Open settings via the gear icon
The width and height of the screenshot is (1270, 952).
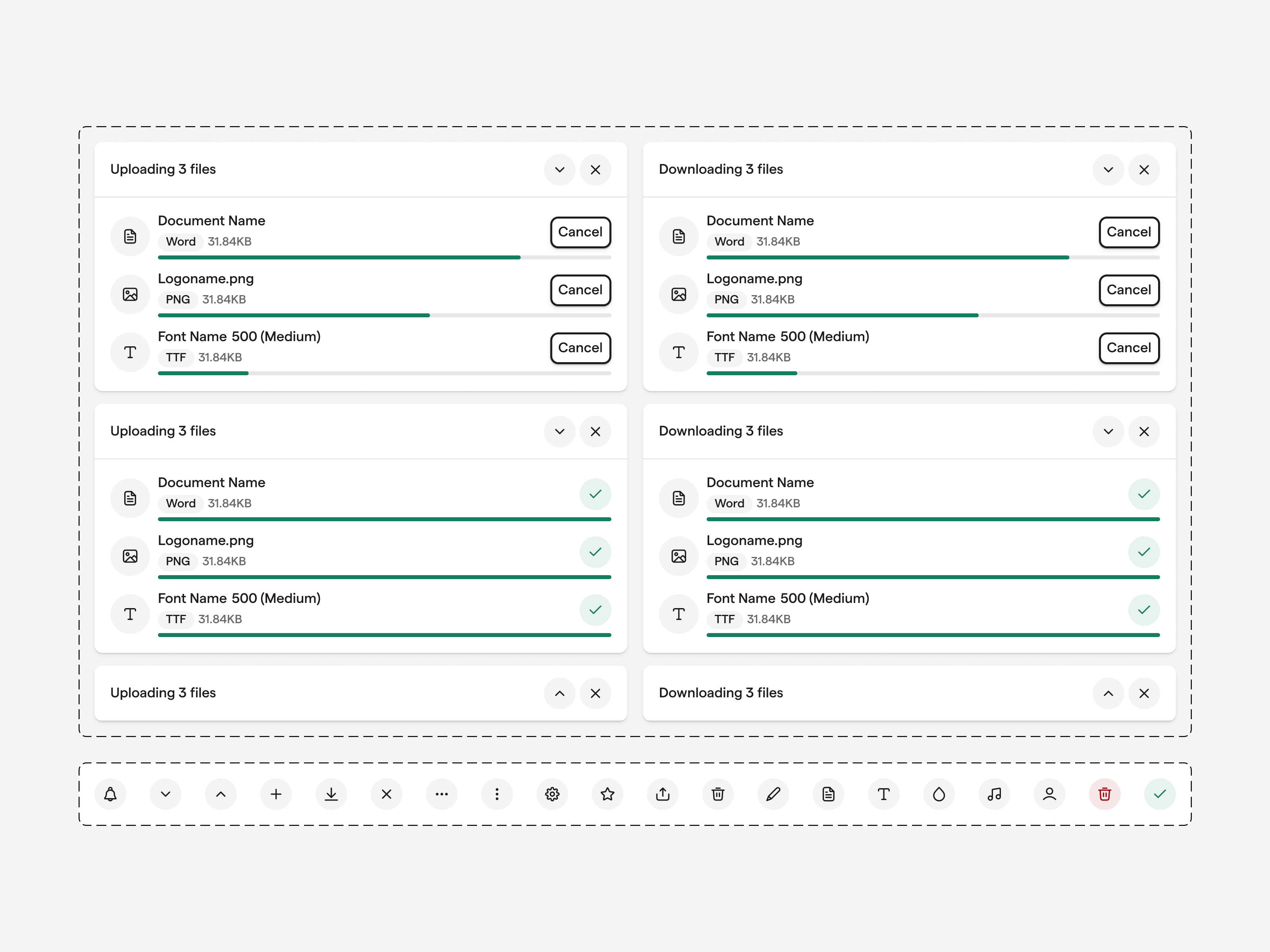[552, 794]
